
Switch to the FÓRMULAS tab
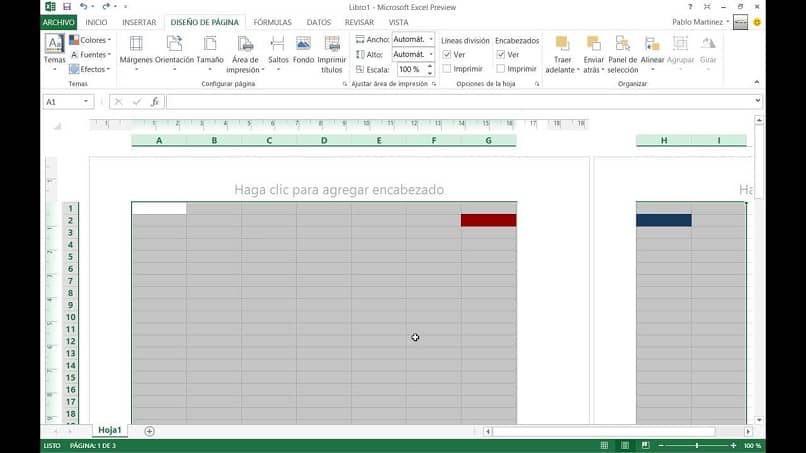(272, 22)
